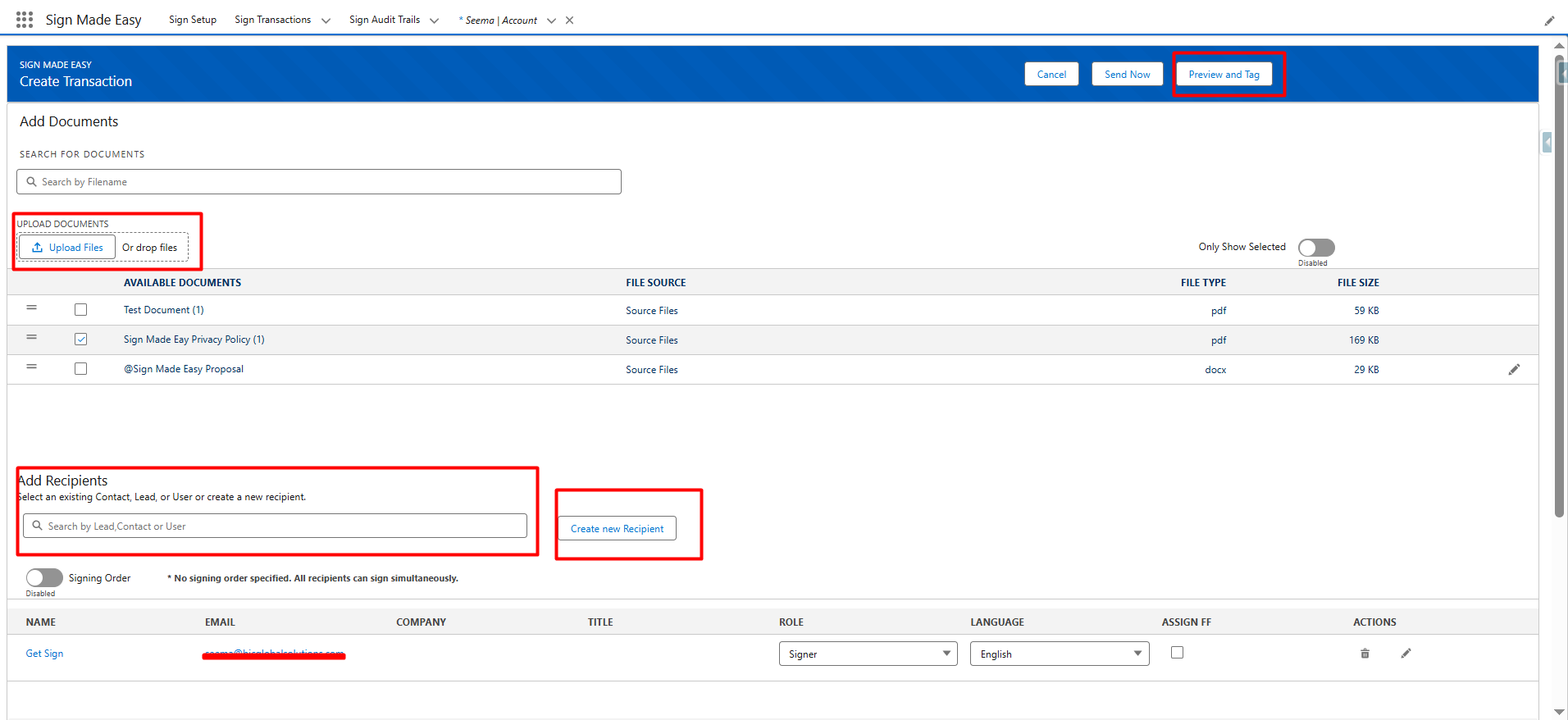Image resolution: width=1568 pixels, height=720 pixels.
Task: Open the Get Sign recipient link
Action: [44, 654]
